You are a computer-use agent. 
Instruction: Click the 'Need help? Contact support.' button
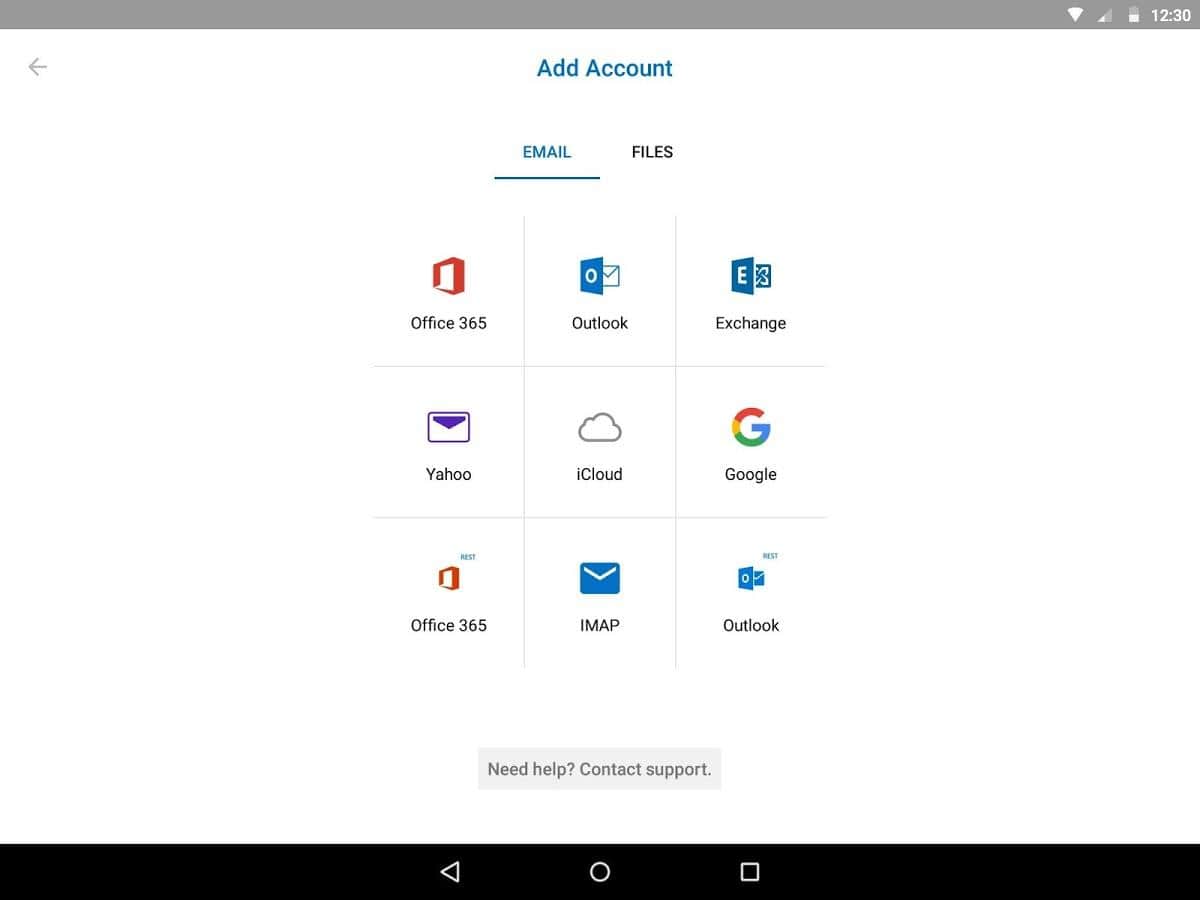(599, 769)
